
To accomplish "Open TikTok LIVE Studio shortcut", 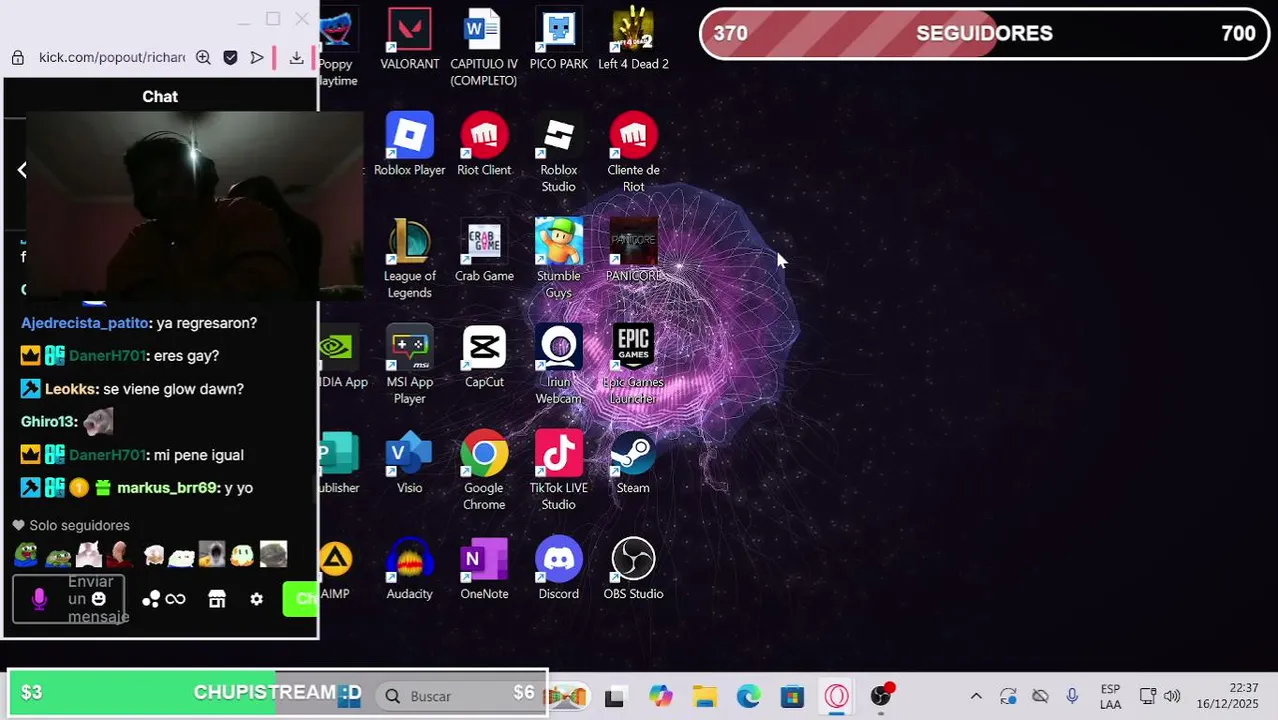I will click(558, 471).
